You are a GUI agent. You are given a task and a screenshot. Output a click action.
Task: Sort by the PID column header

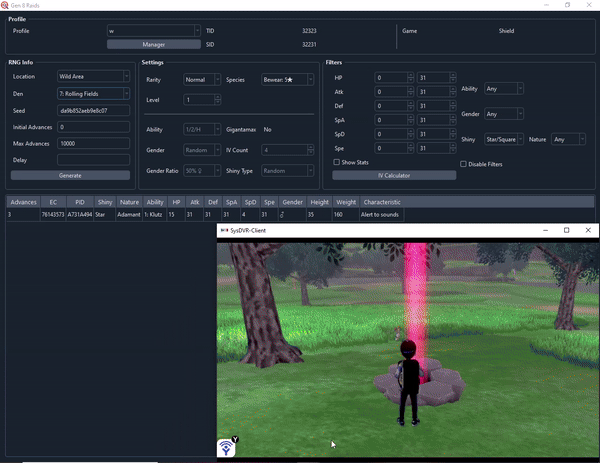tap(80, 202)
